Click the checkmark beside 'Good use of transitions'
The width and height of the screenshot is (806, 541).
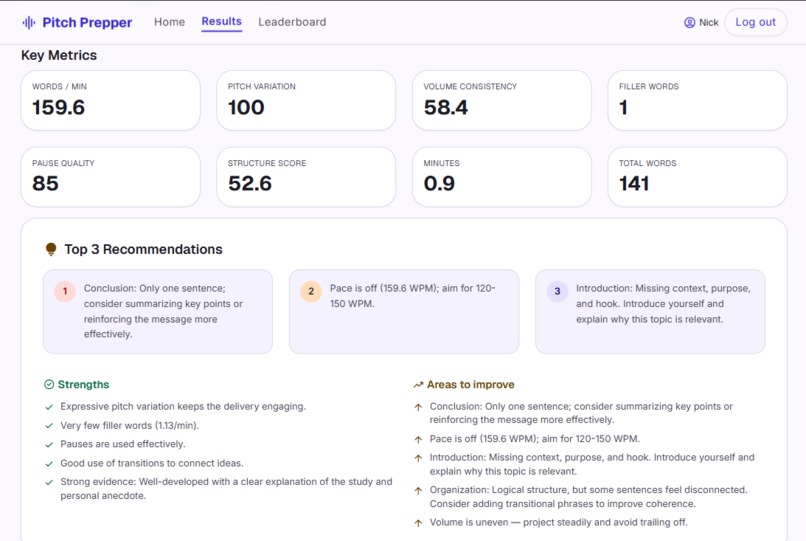coord(49,463)
